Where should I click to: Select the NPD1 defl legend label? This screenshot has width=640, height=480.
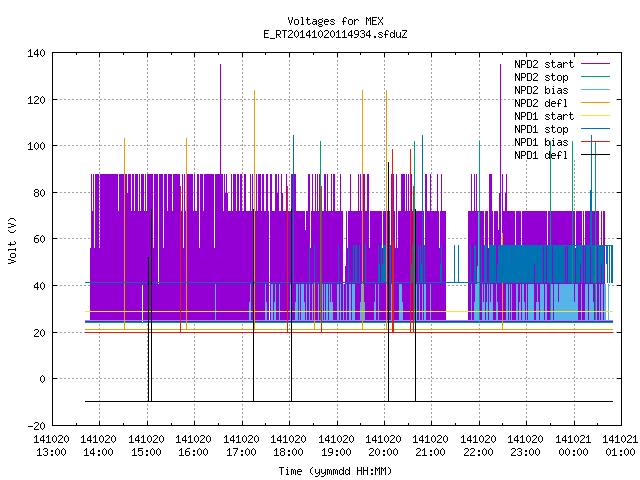tap(541, 155)
